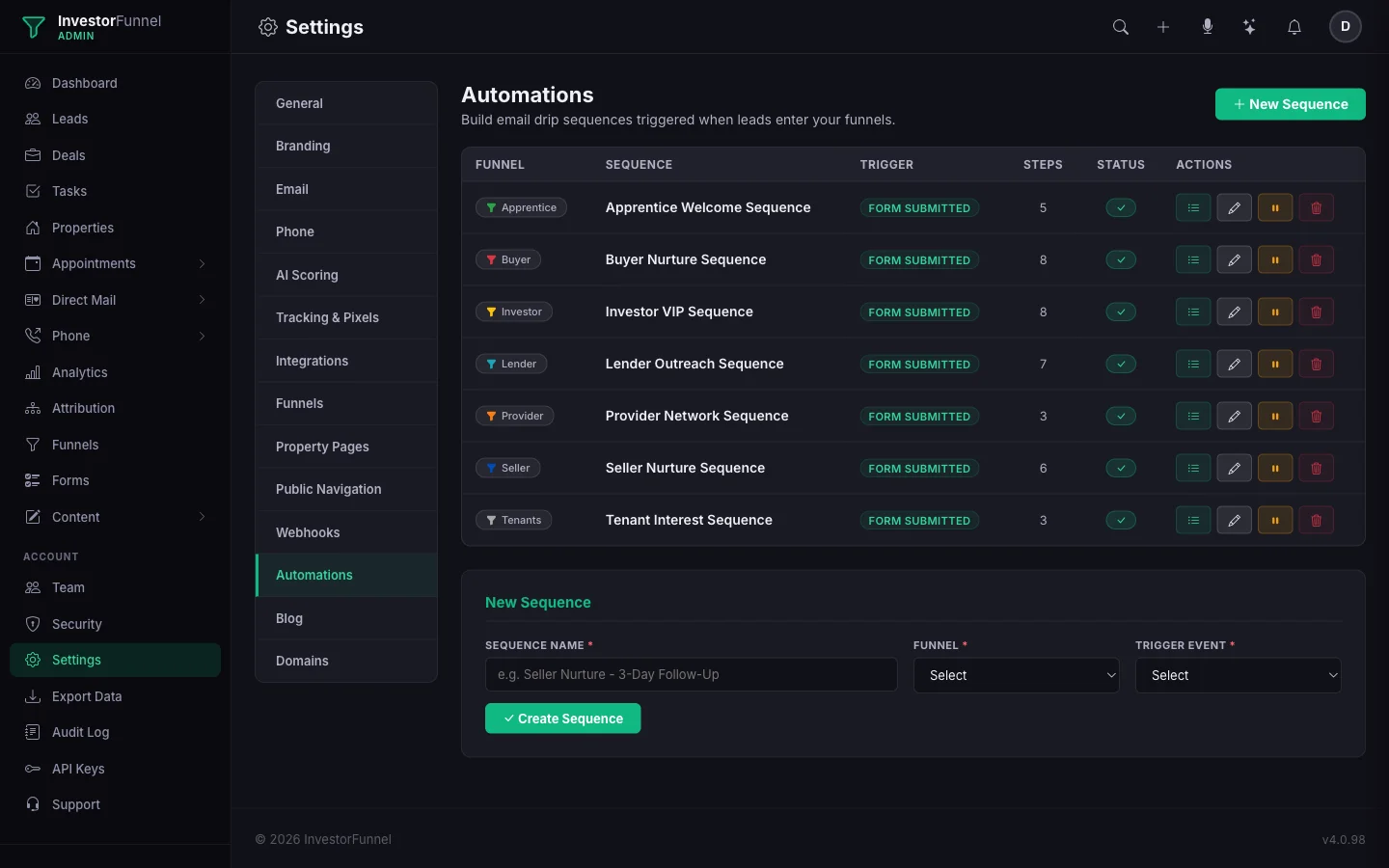View steps of Buyer Nurture Sequence
This screenshot has height=868, width=1389.
pos(1193,260)
